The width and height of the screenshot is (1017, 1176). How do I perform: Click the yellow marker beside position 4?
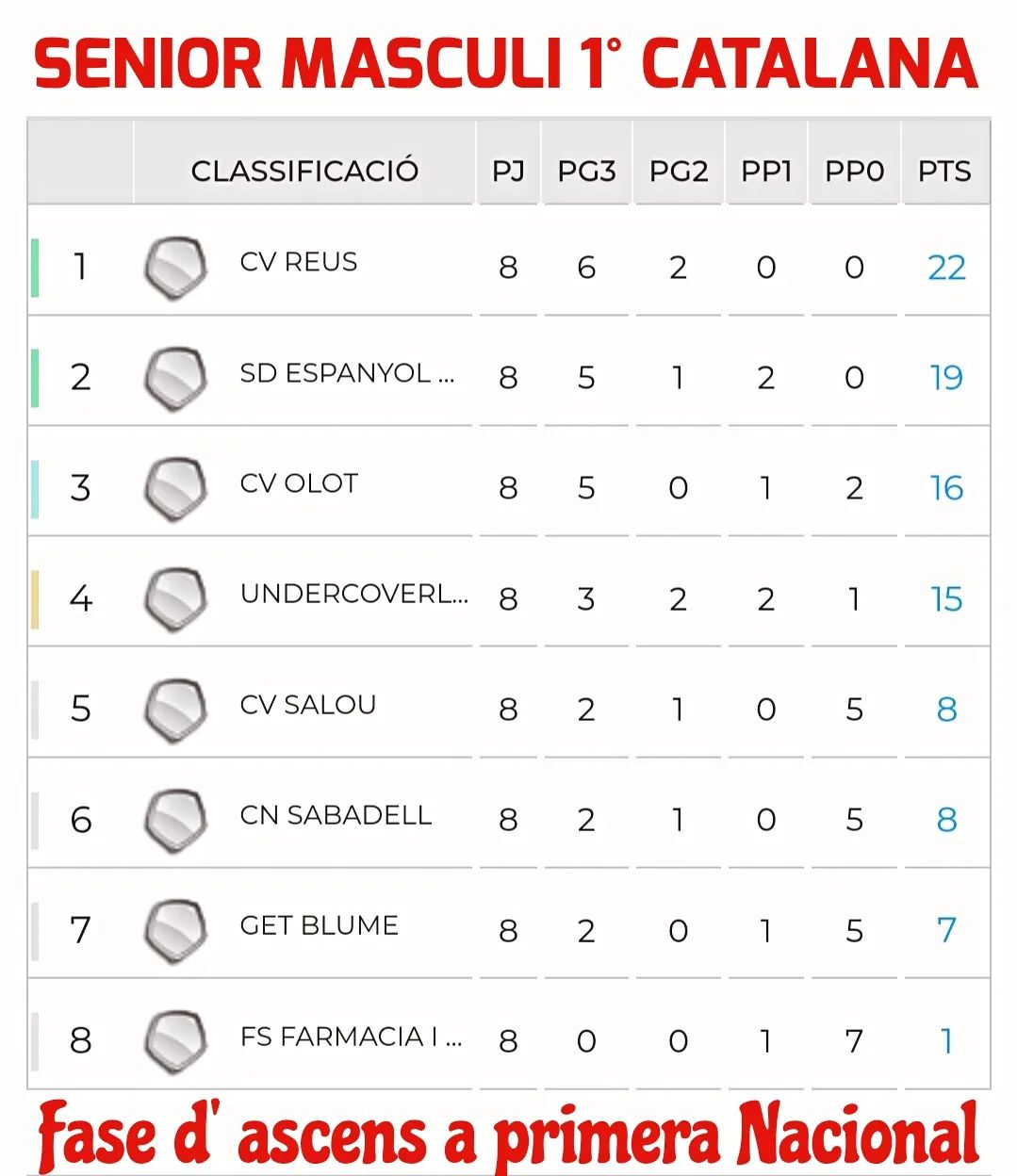(x=35, y=599)
